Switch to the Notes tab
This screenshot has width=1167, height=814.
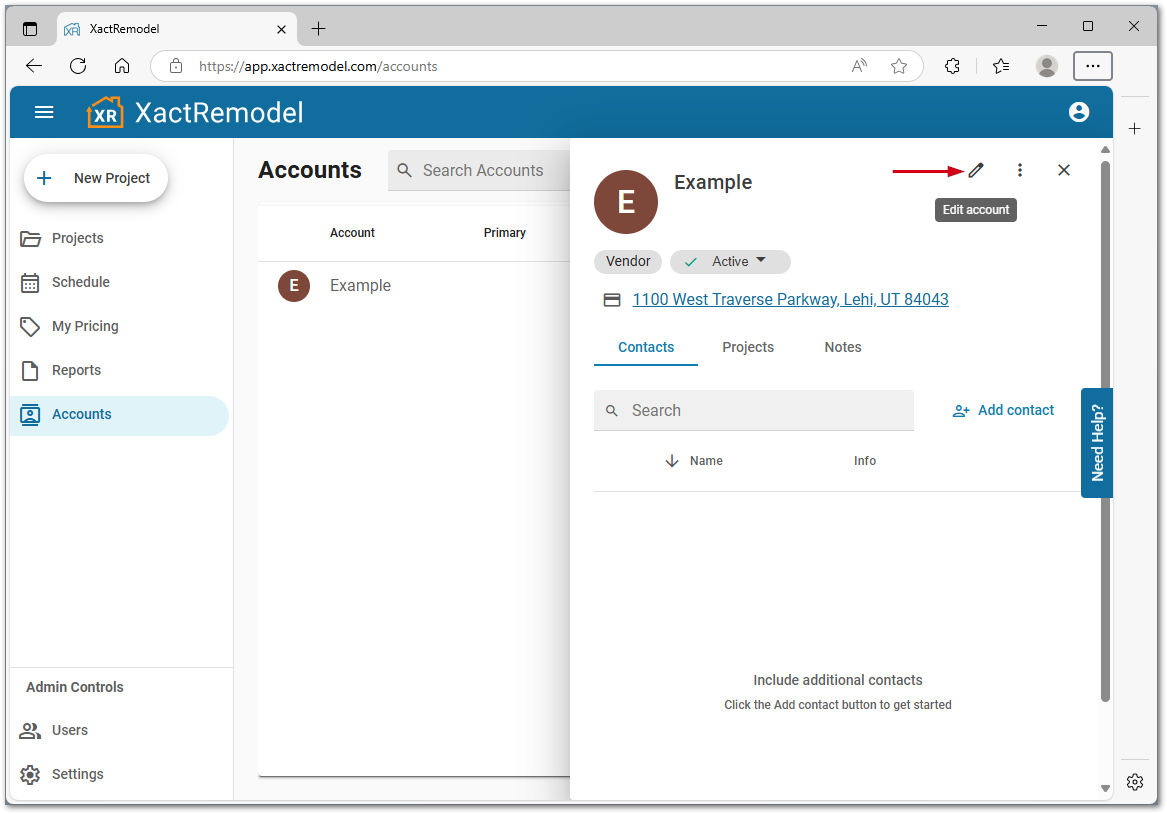click(x=843, y=347)
